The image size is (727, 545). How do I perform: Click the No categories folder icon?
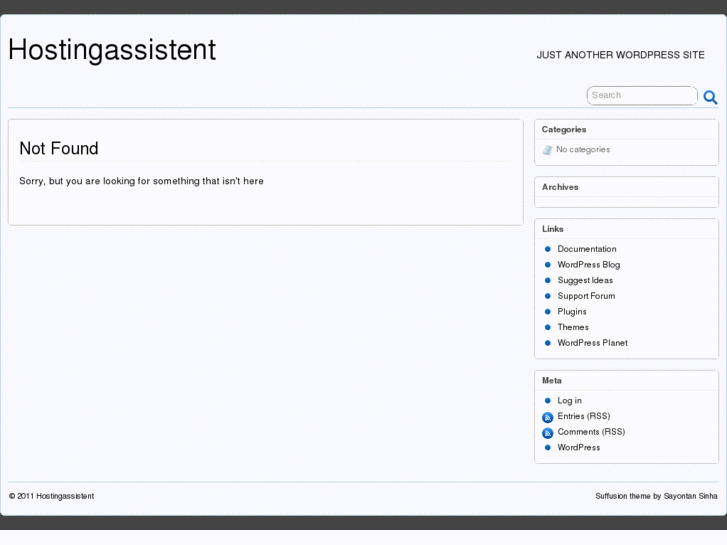pos(547,150)
